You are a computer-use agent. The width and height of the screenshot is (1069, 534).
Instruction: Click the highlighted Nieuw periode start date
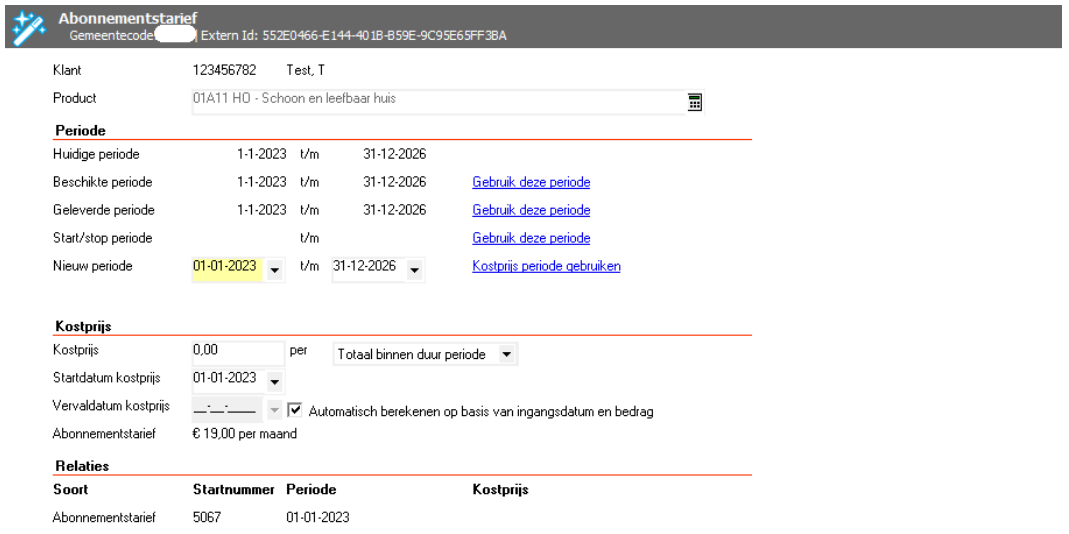pyautogui.click(x=226, y=267)
